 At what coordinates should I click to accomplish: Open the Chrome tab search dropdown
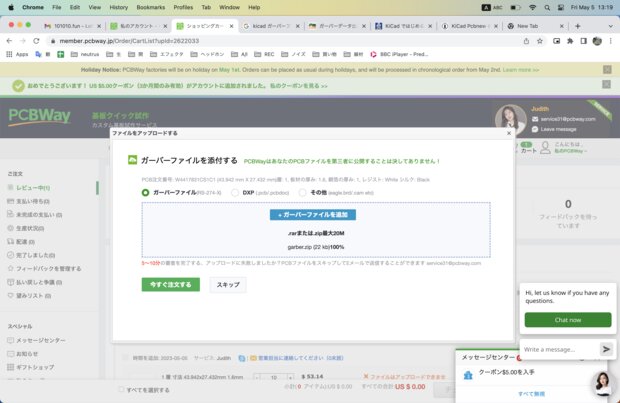(610, 26)
